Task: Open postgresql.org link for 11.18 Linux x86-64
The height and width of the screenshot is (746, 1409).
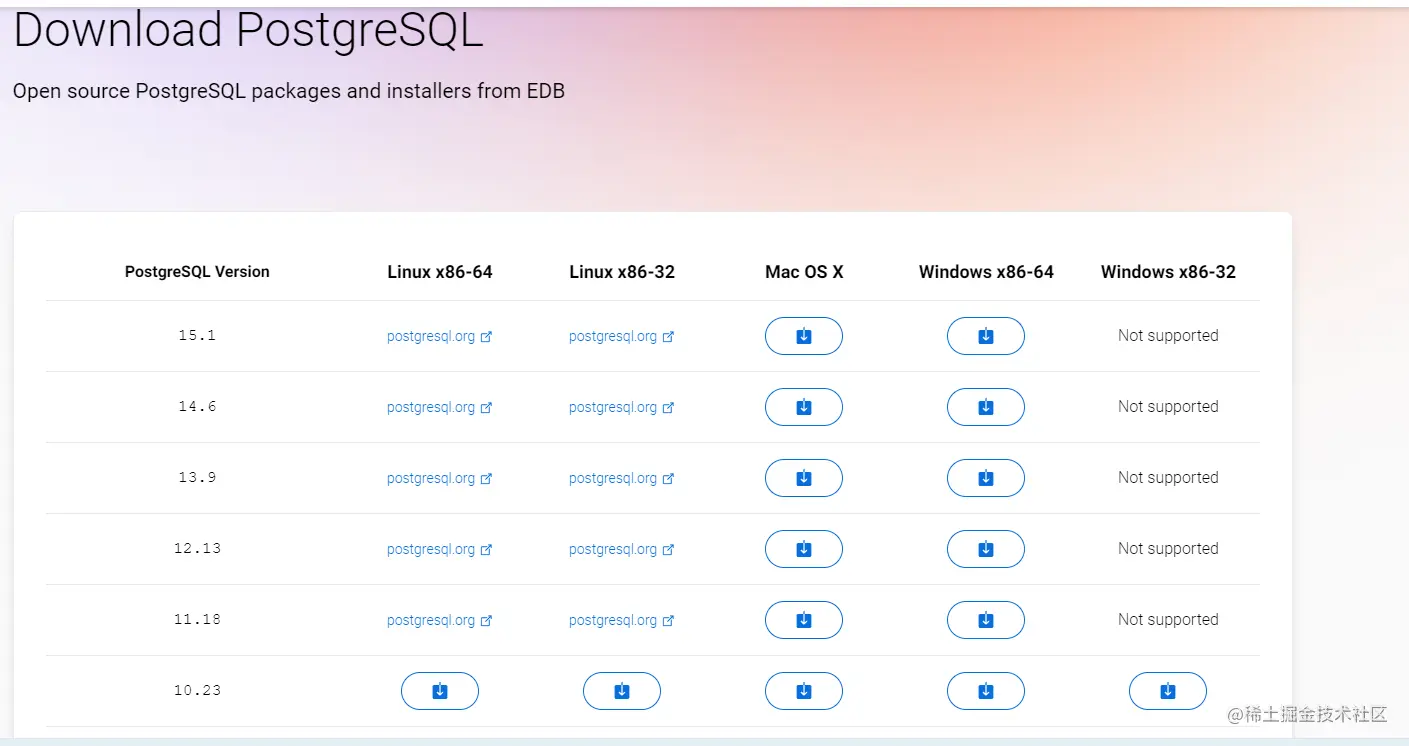Action: [x=439, y=621]
